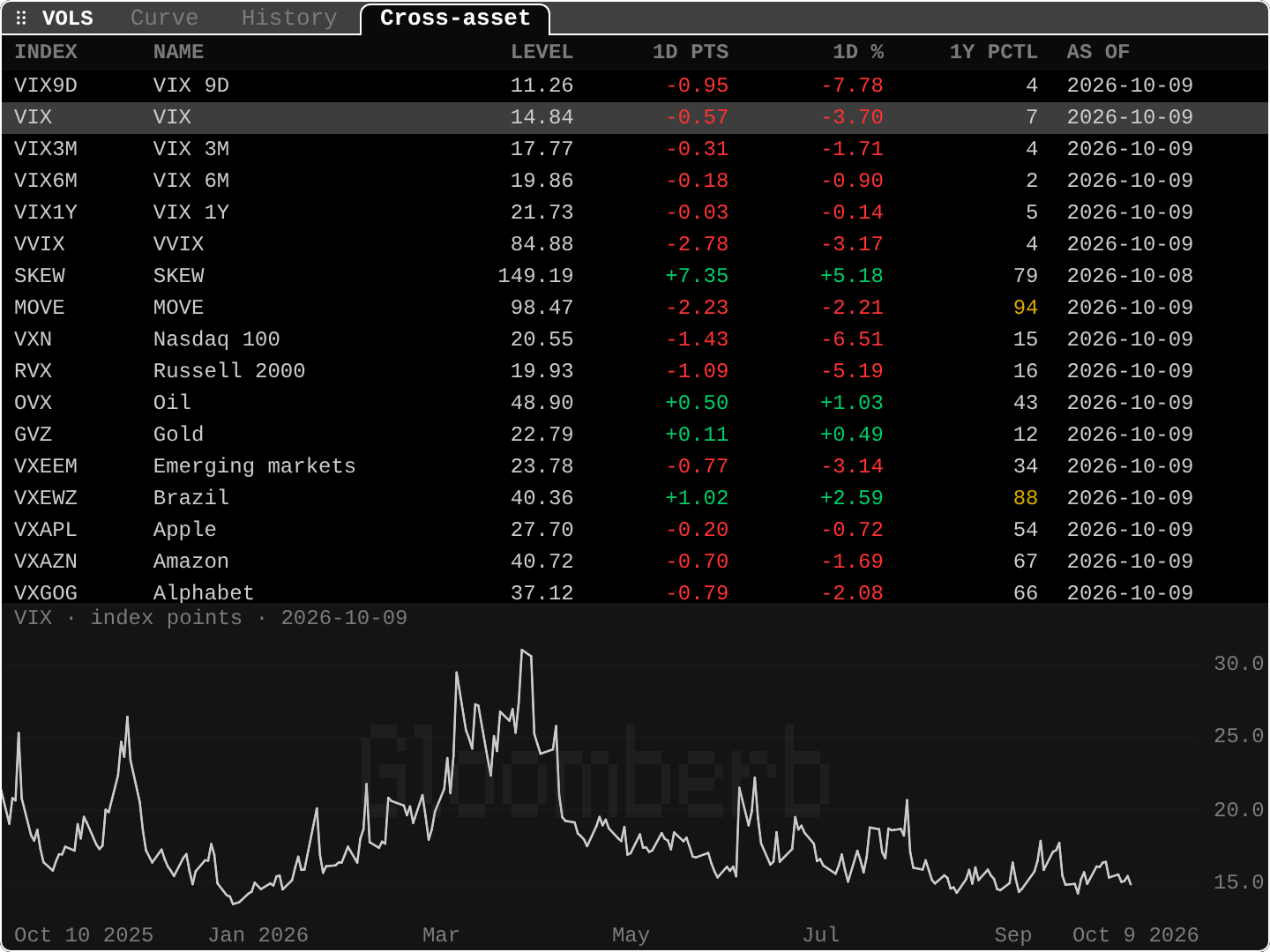Click the MOVE percentile value 94
This screenshot has height=952, width=1270.
click(1026, 308)
